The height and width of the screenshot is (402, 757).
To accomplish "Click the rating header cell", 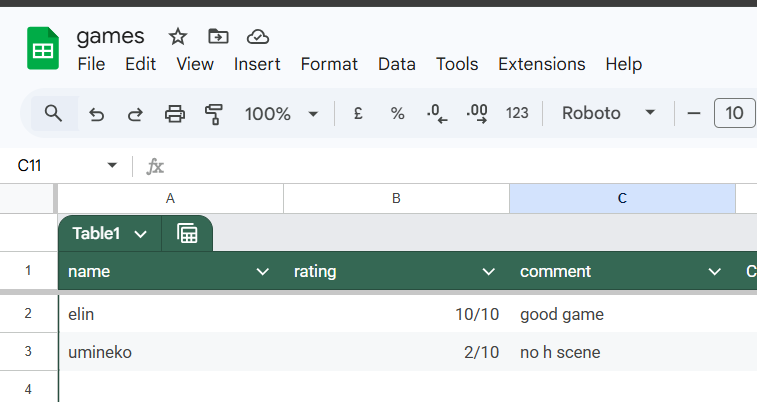I will [396, 271].
